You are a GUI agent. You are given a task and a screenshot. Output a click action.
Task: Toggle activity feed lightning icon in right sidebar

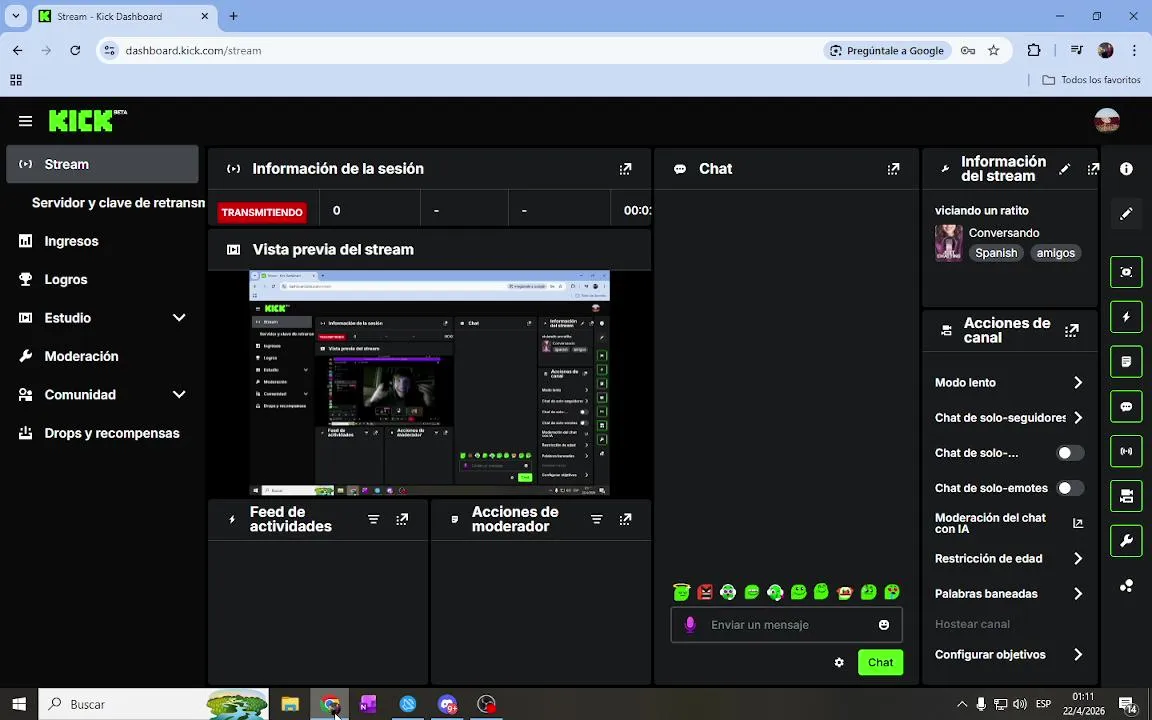1126,317
